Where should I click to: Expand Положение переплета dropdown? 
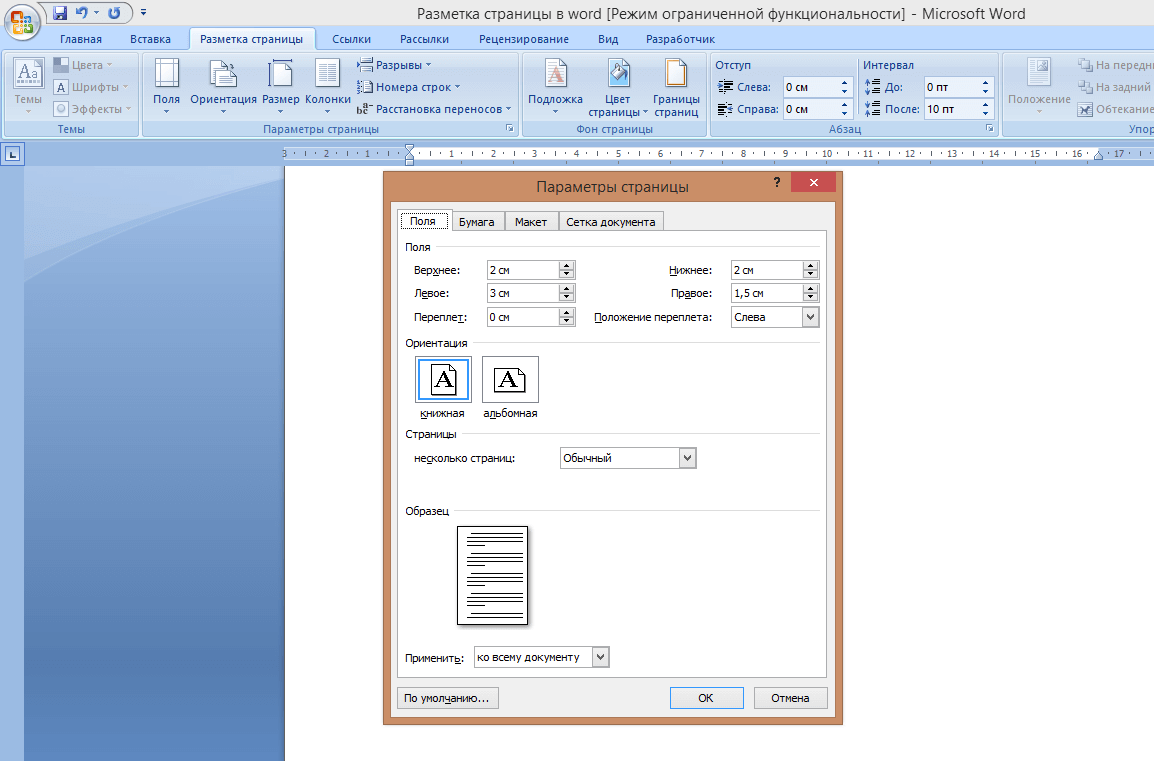coord(810,317)
